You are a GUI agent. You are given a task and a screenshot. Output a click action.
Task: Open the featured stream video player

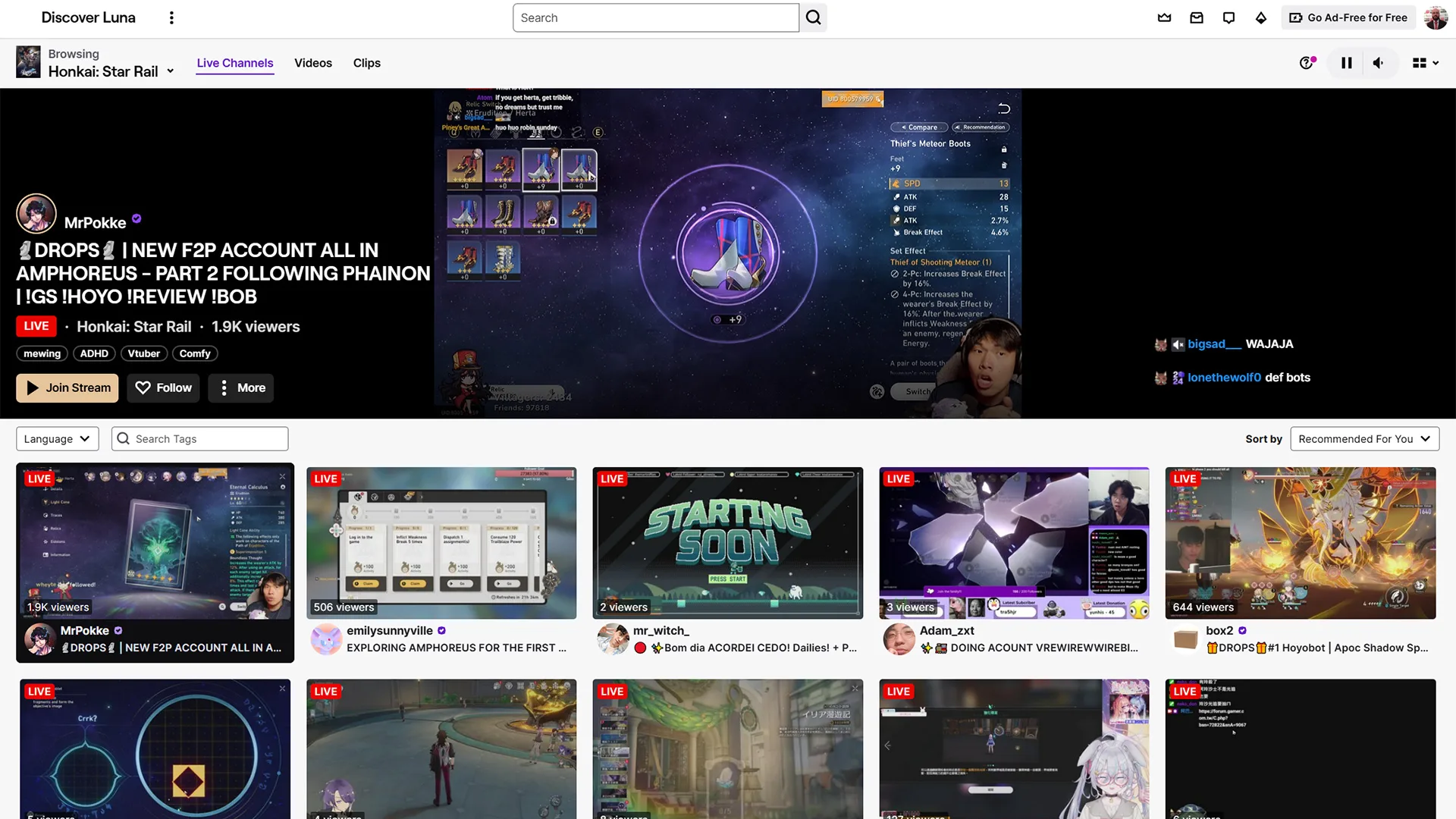(728, 253)
